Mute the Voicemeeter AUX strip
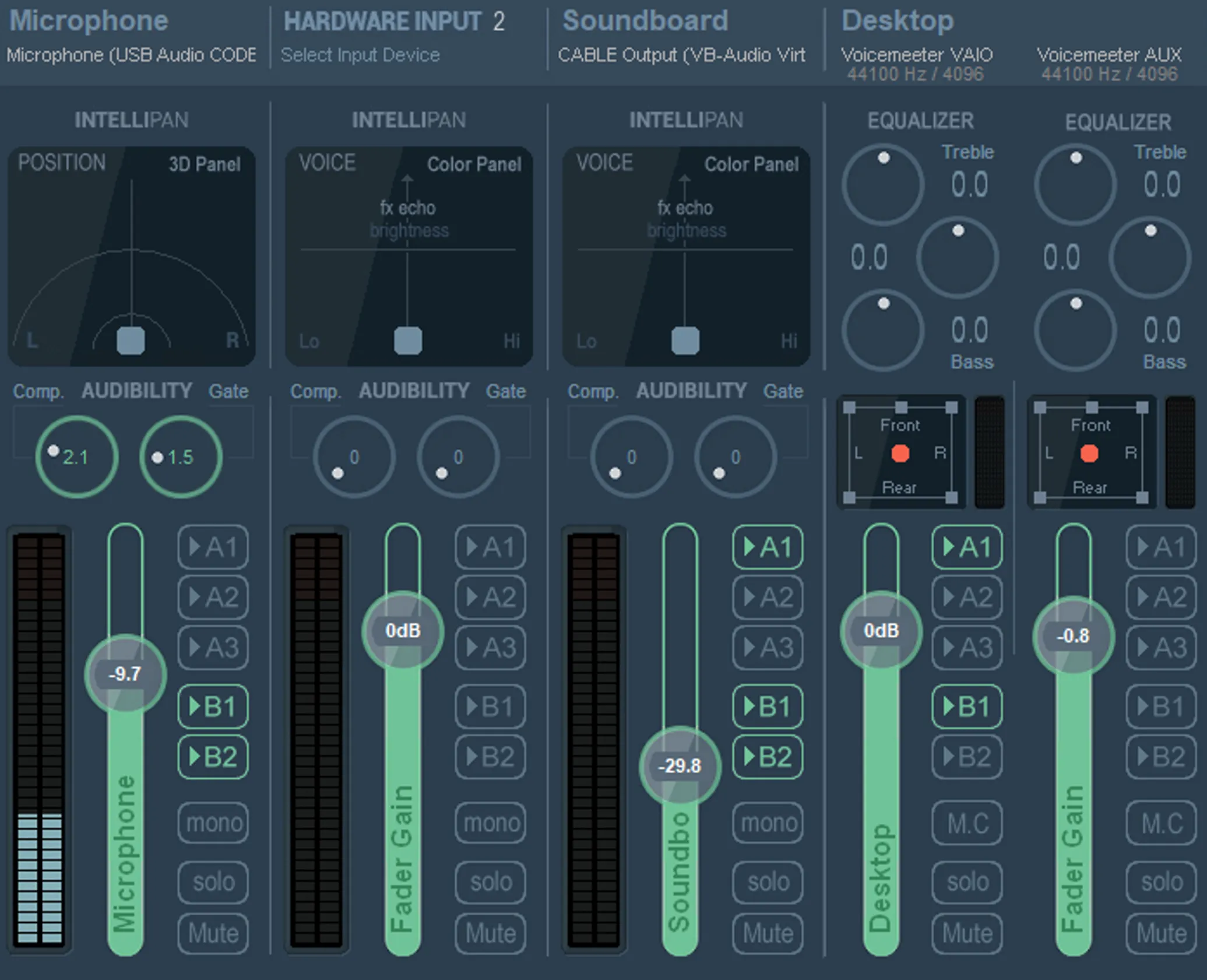1207x980 pixels. pos(1162,933)
